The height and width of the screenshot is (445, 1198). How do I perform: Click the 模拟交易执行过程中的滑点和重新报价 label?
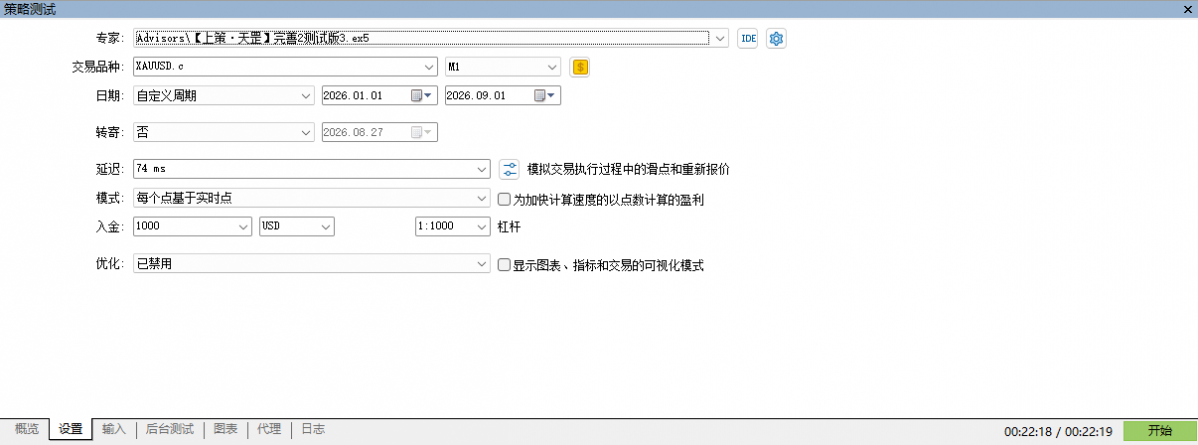(628, 168)
